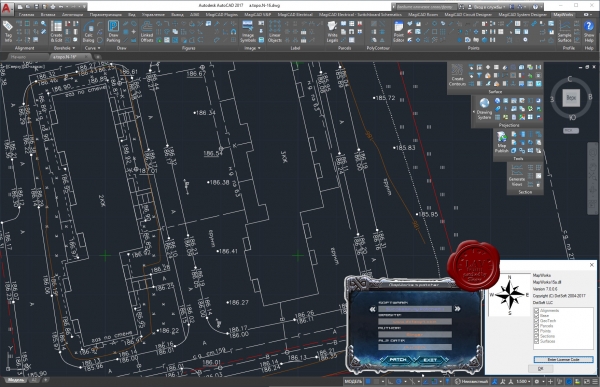Click the Write Legals parcels tool
Image resolution: width=600 pixels, height=387 pixels.
[x=332, y=31]
